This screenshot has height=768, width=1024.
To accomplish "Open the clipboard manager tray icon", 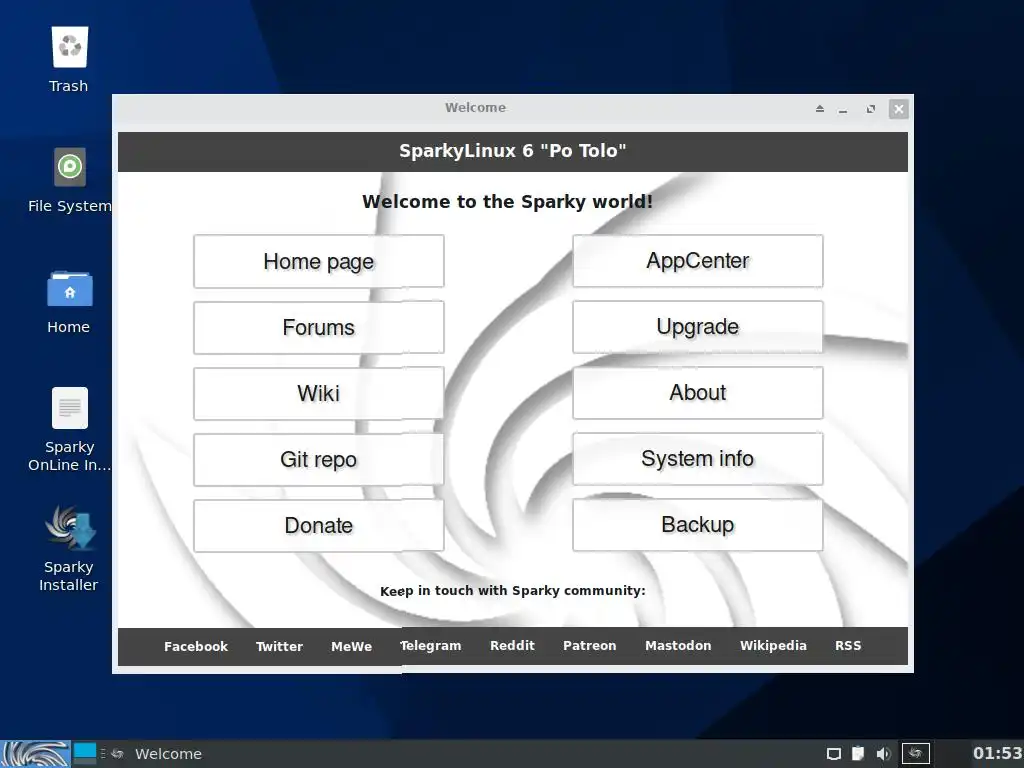I will (x=858, y=754).
